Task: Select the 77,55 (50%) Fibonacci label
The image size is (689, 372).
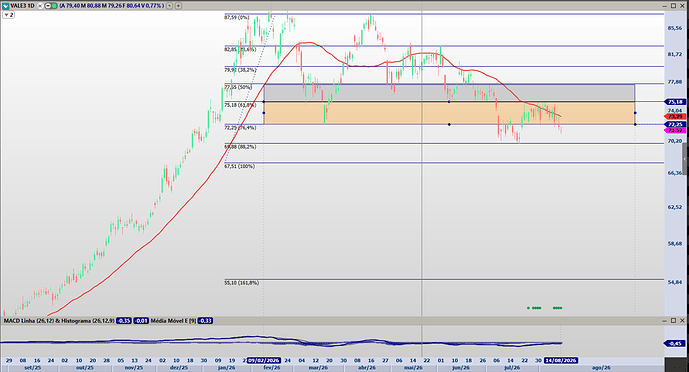Action: [x=238, y=87]
